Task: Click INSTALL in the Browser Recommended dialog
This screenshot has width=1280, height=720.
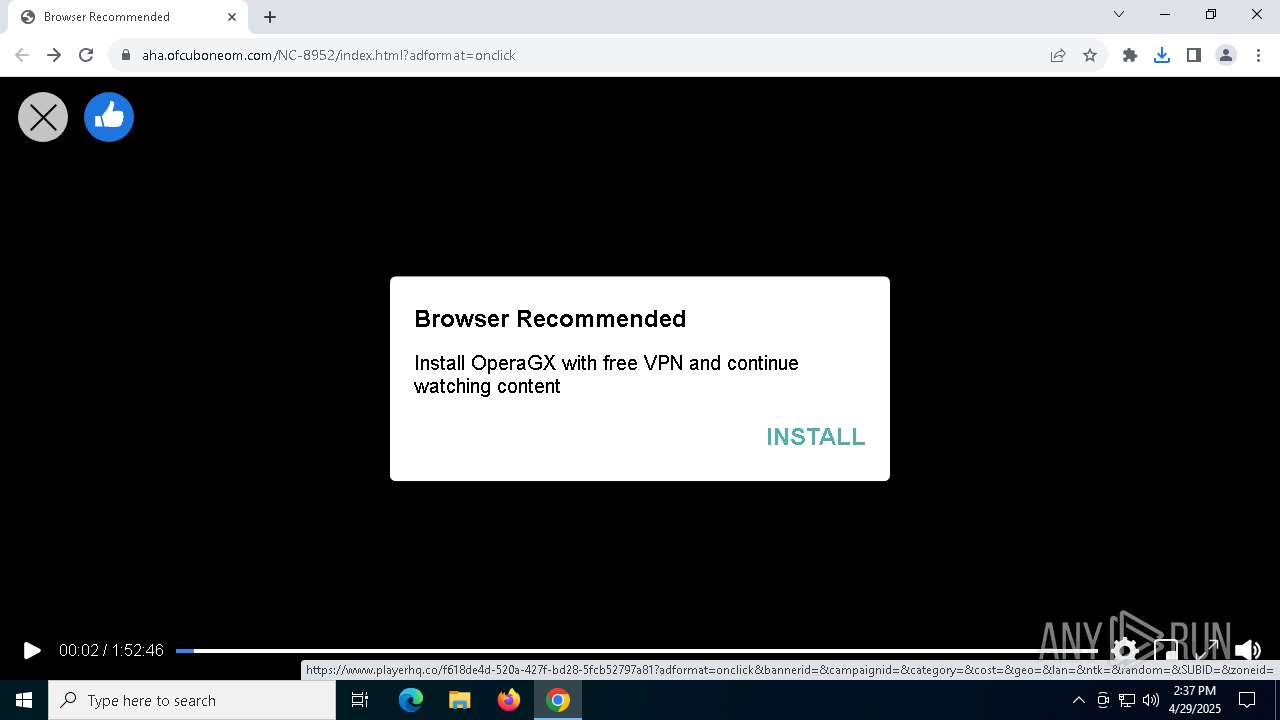Action: (815, 437)
